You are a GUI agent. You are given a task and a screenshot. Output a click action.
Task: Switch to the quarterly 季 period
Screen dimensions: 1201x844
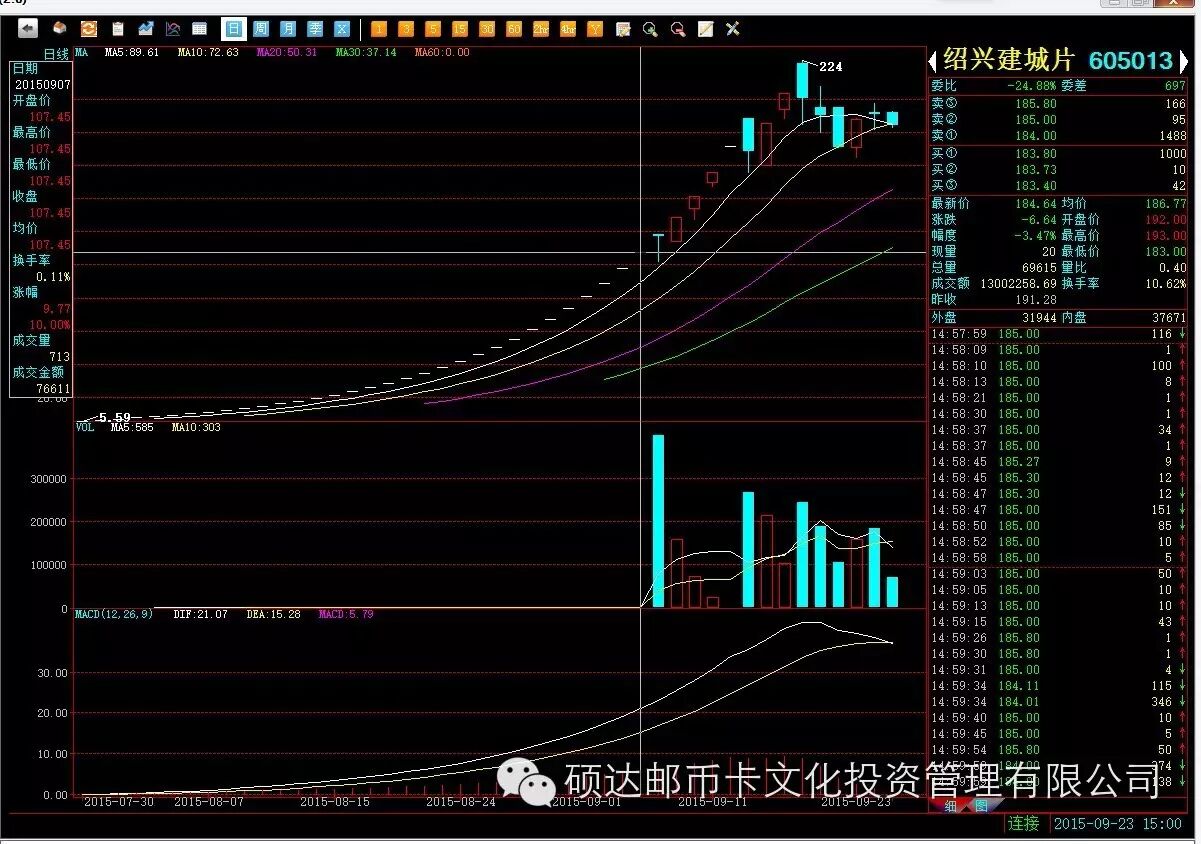315,29
